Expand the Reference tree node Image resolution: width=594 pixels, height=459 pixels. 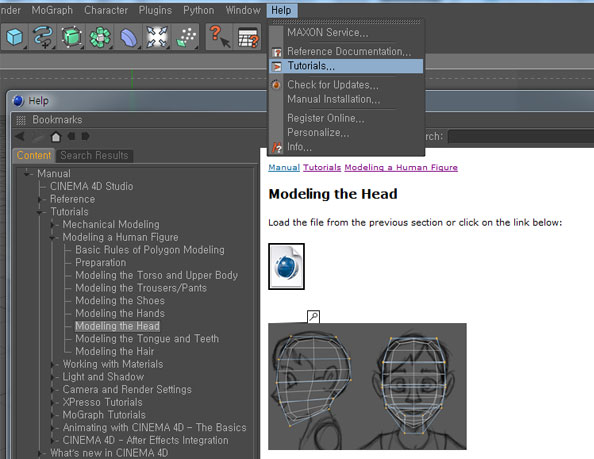[x=40, y=199]
